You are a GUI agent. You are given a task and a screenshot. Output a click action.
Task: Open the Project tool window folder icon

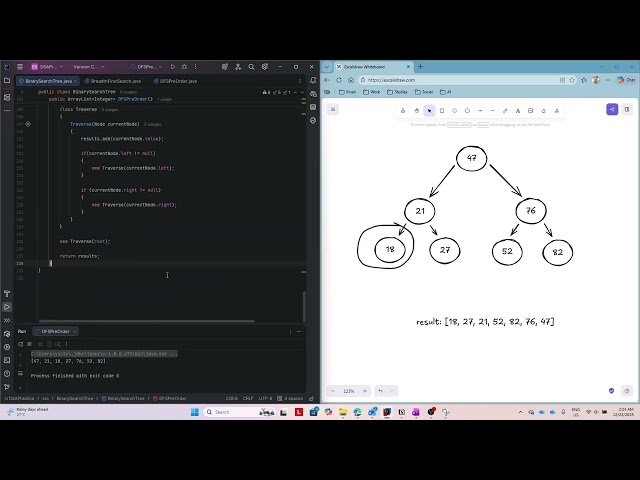point(7,81)
